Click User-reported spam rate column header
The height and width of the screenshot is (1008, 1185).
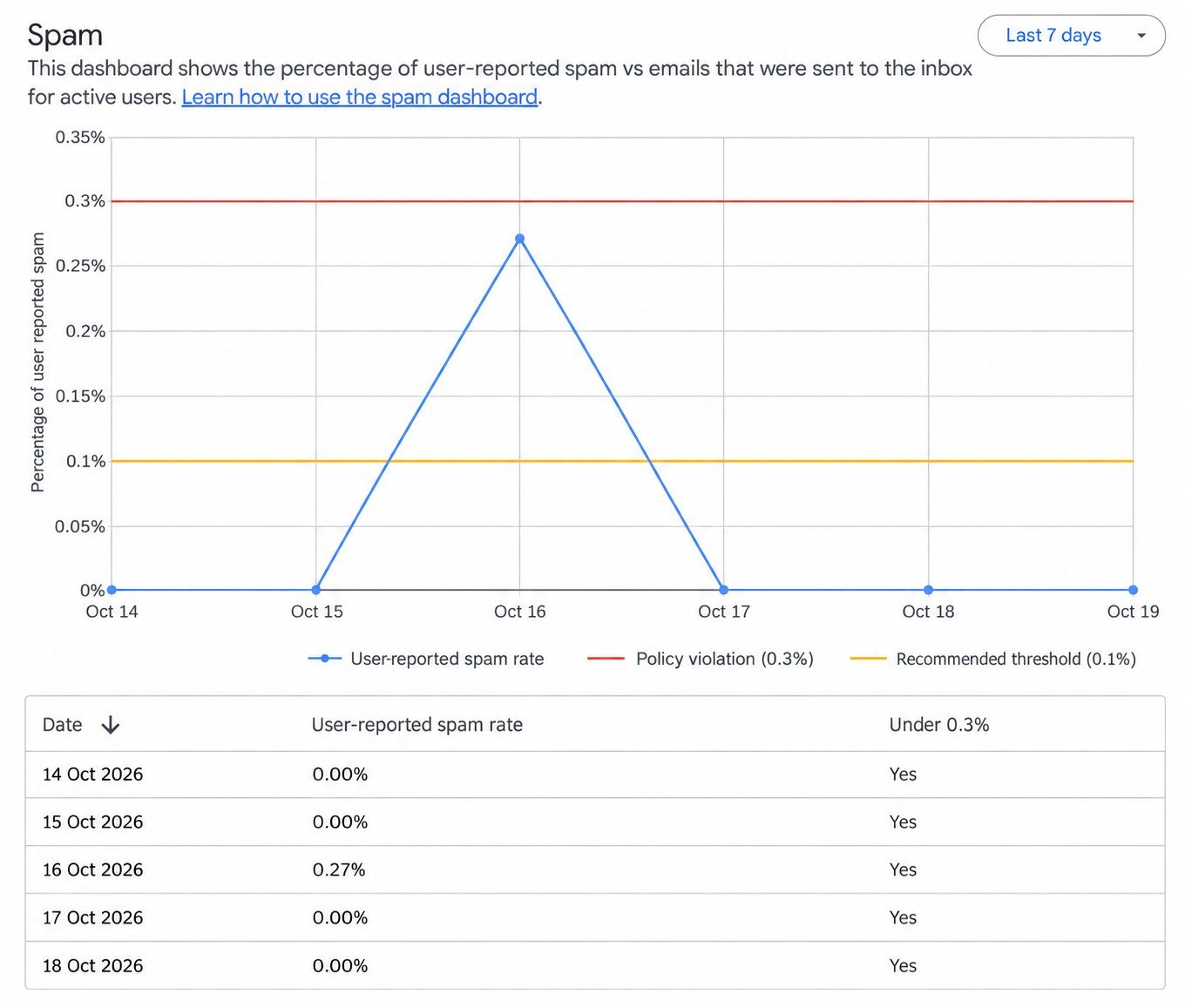[417, 725]
